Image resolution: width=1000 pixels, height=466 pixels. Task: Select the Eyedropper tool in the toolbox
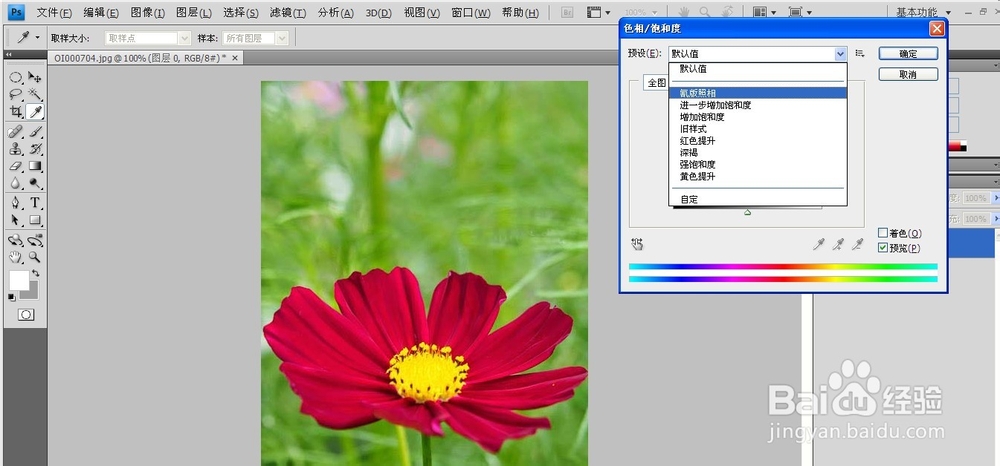point(35,112)
